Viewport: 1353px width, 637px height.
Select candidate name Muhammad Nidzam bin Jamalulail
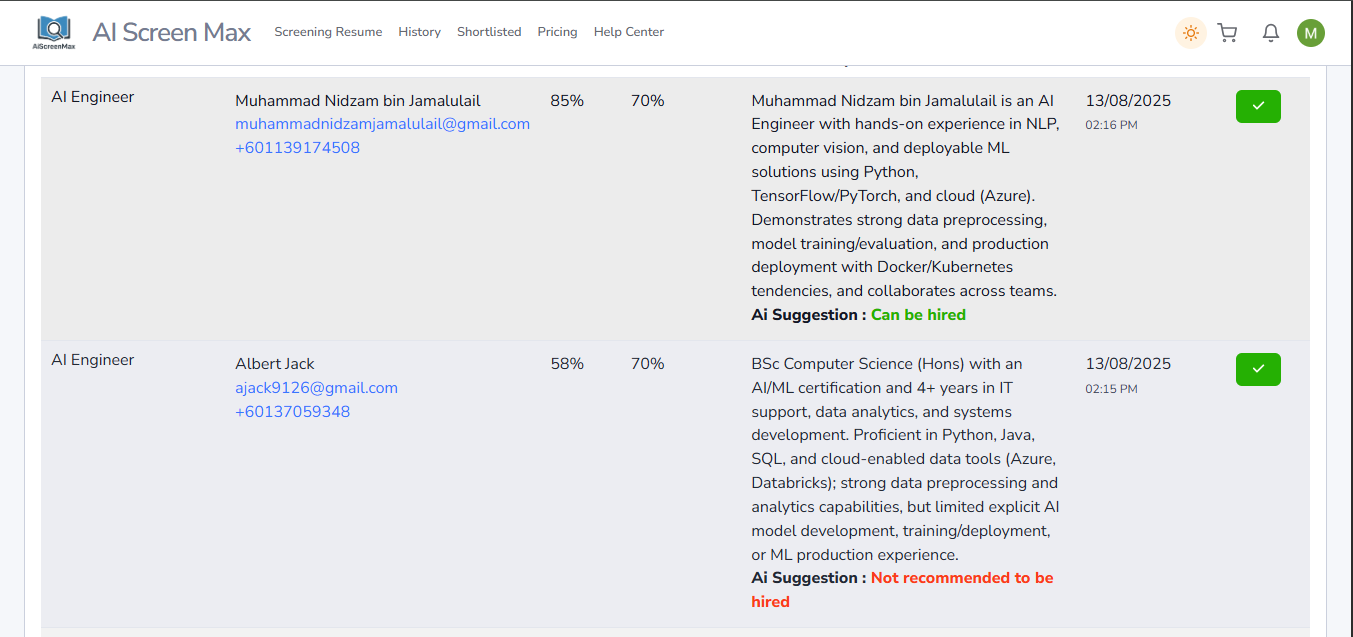358,101
